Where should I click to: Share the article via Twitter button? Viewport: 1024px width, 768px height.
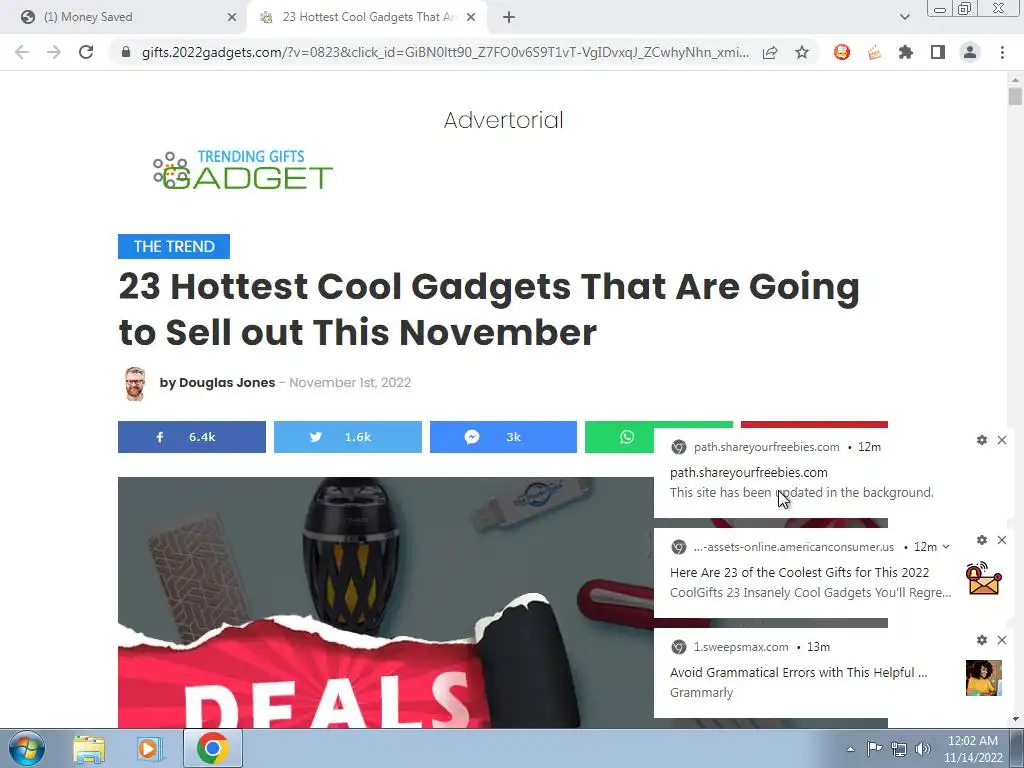click(347, 437)
